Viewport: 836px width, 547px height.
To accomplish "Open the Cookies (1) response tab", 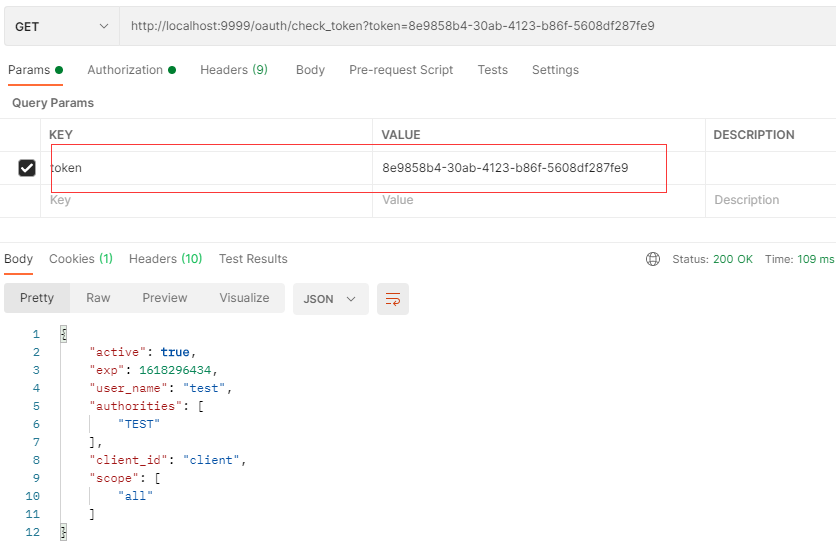I will pos(81,259).
